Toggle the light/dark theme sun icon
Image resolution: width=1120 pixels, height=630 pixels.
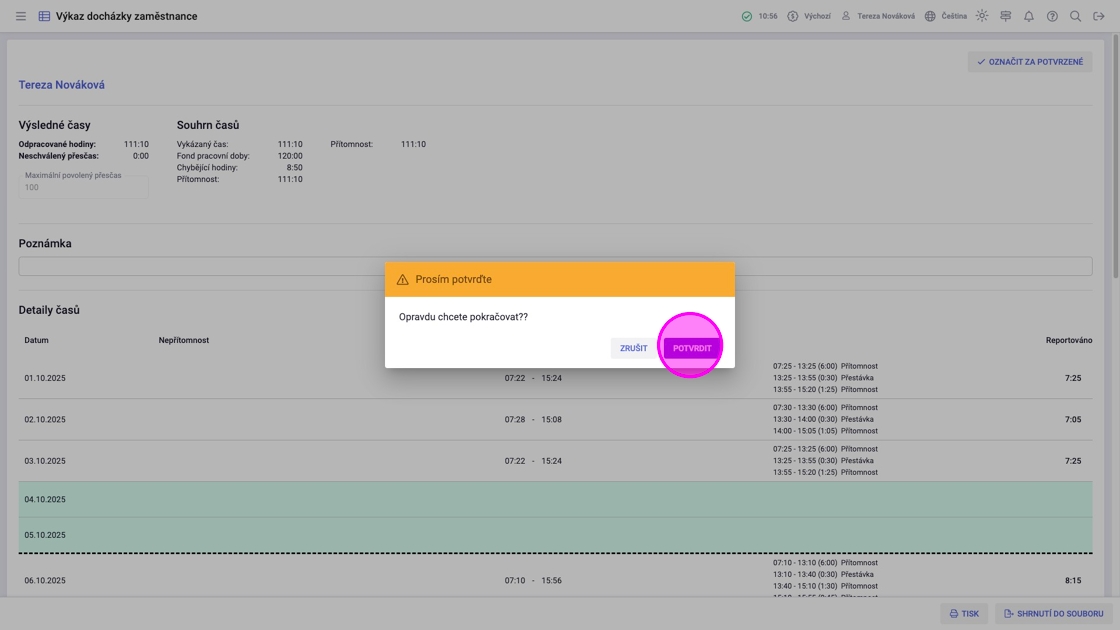click(982, 16)
